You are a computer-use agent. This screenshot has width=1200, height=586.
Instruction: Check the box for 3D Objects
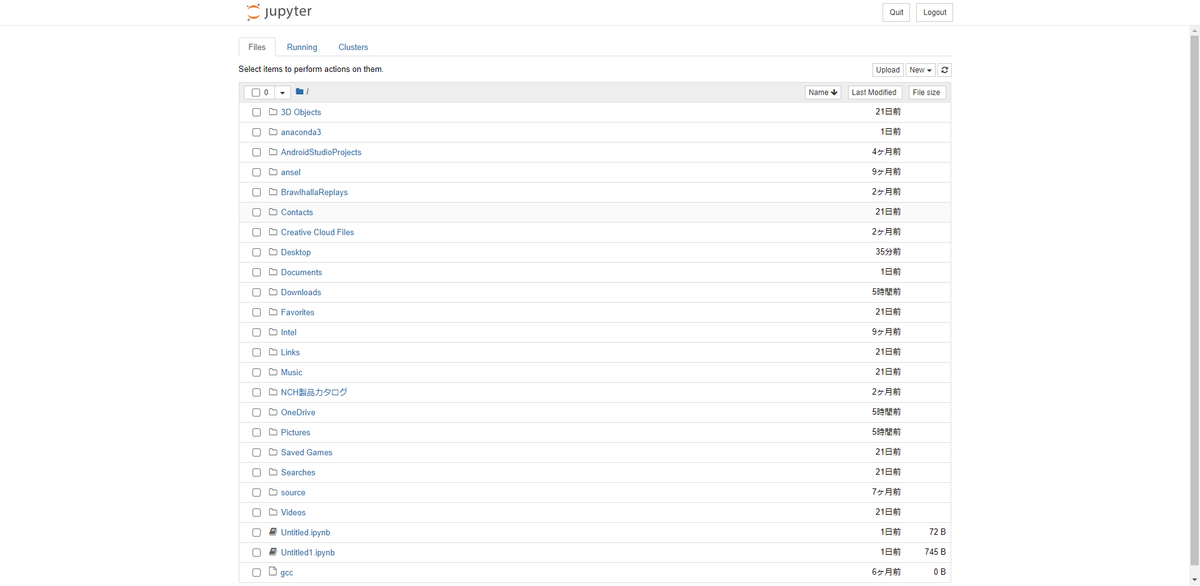(256, 112)
